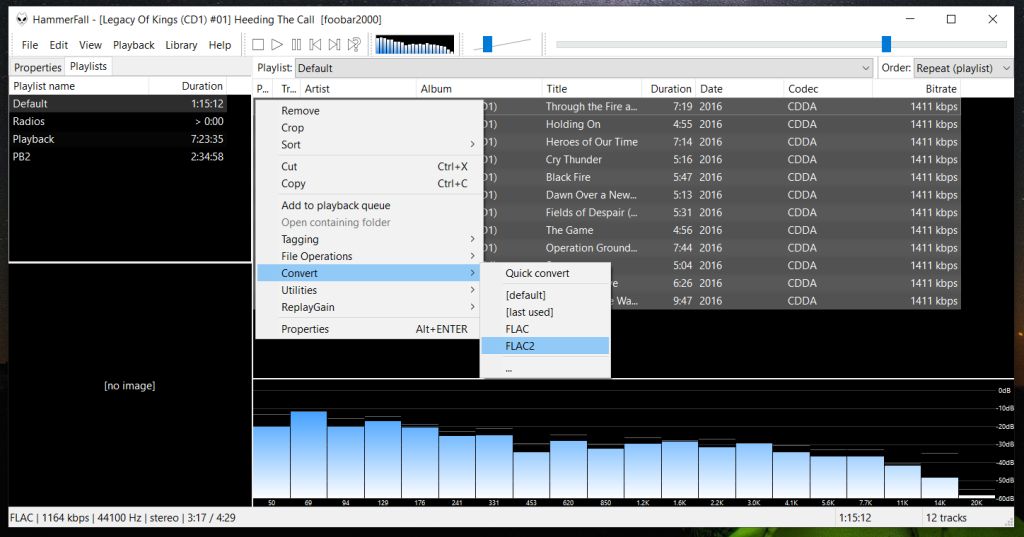Sort by the Bitrate column header
Image resolution: width=1024 pixels, height=537 pixels.
916,89
